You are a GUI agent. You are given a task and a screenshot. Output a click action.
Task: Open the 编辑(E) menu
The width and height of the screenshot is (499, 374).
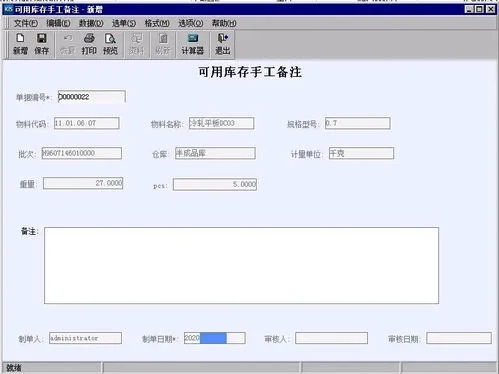(58, 23)
